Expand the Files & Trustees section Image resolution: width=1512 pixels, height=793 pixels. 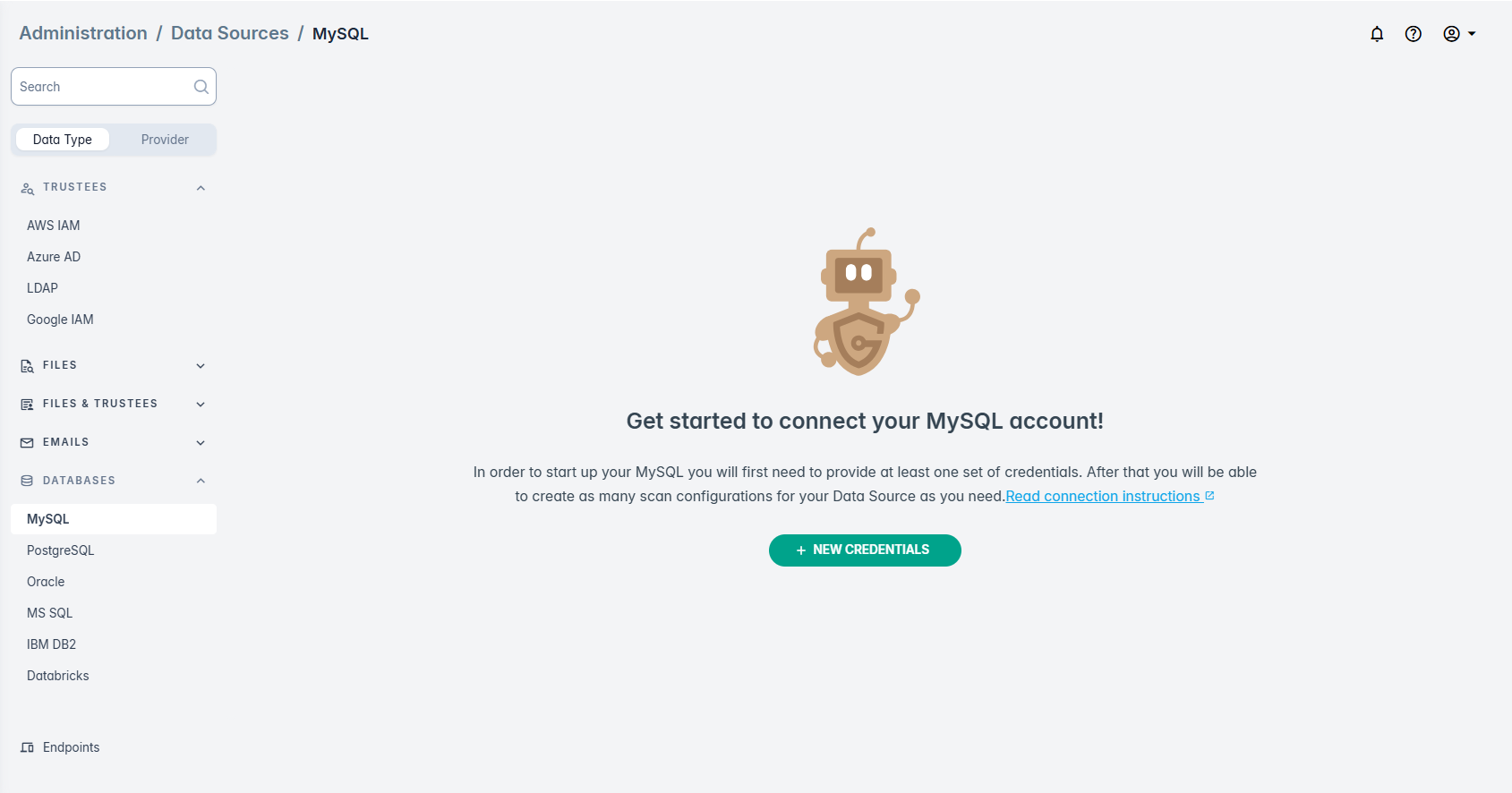(x=201, y=405)
